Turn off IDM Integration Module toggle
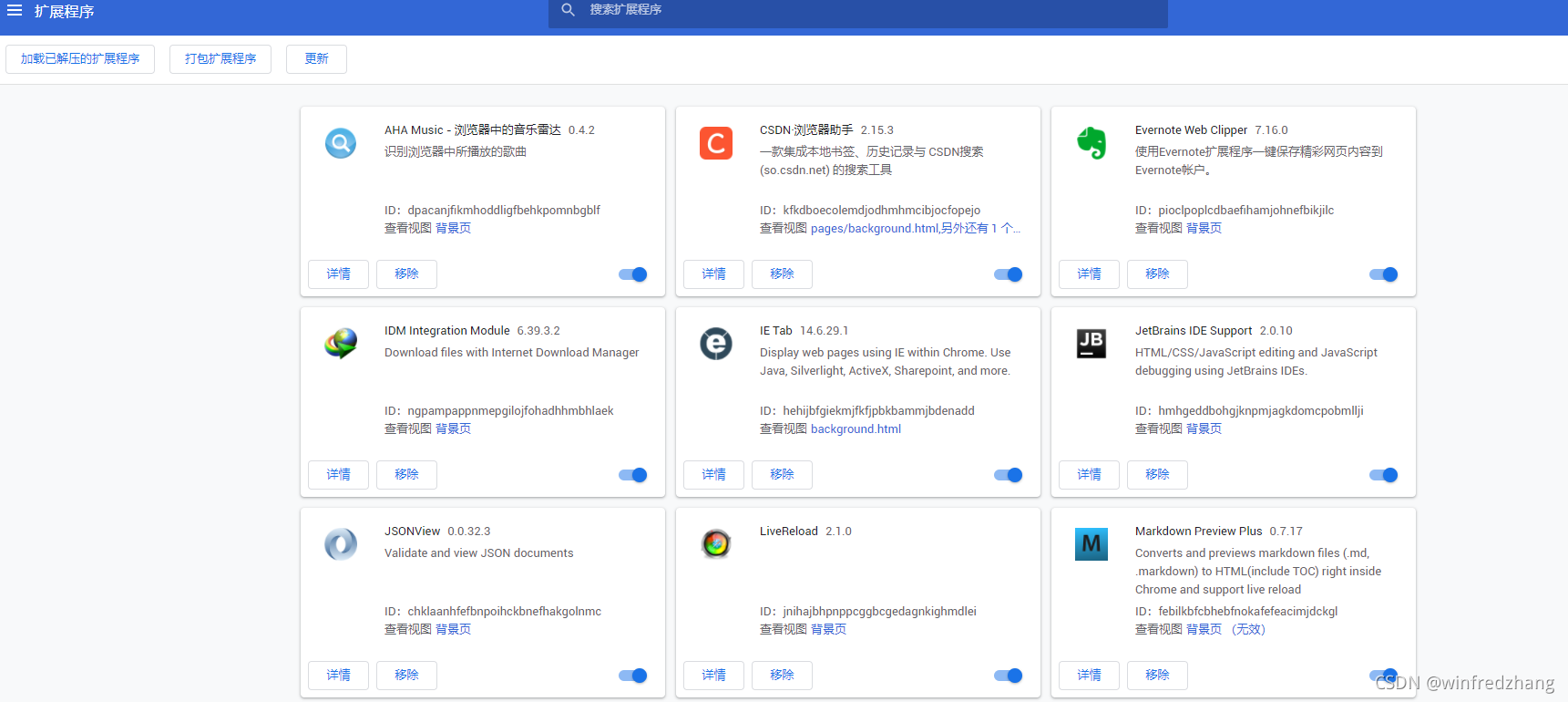 (633, 475)
